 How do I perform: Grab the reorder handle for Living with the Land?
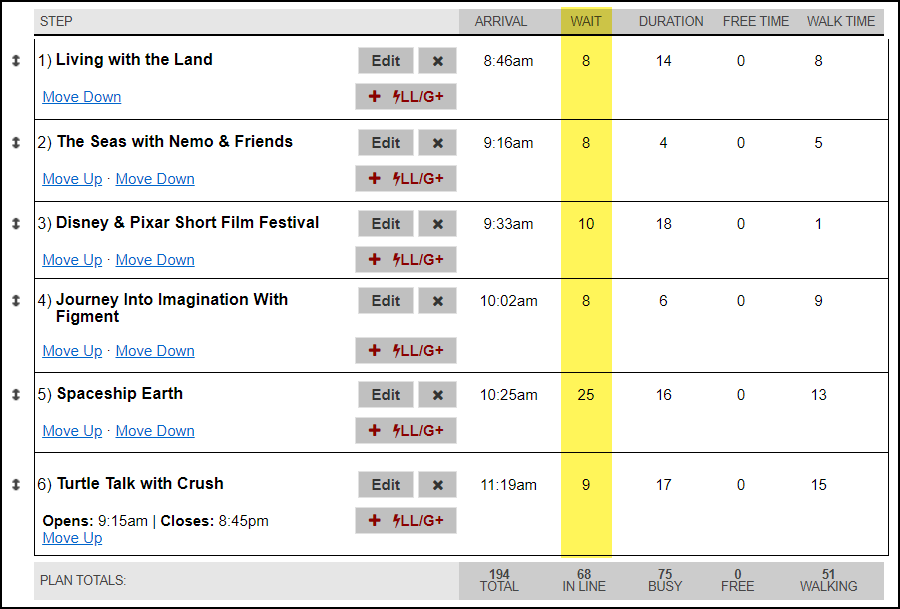click(16, 60)
